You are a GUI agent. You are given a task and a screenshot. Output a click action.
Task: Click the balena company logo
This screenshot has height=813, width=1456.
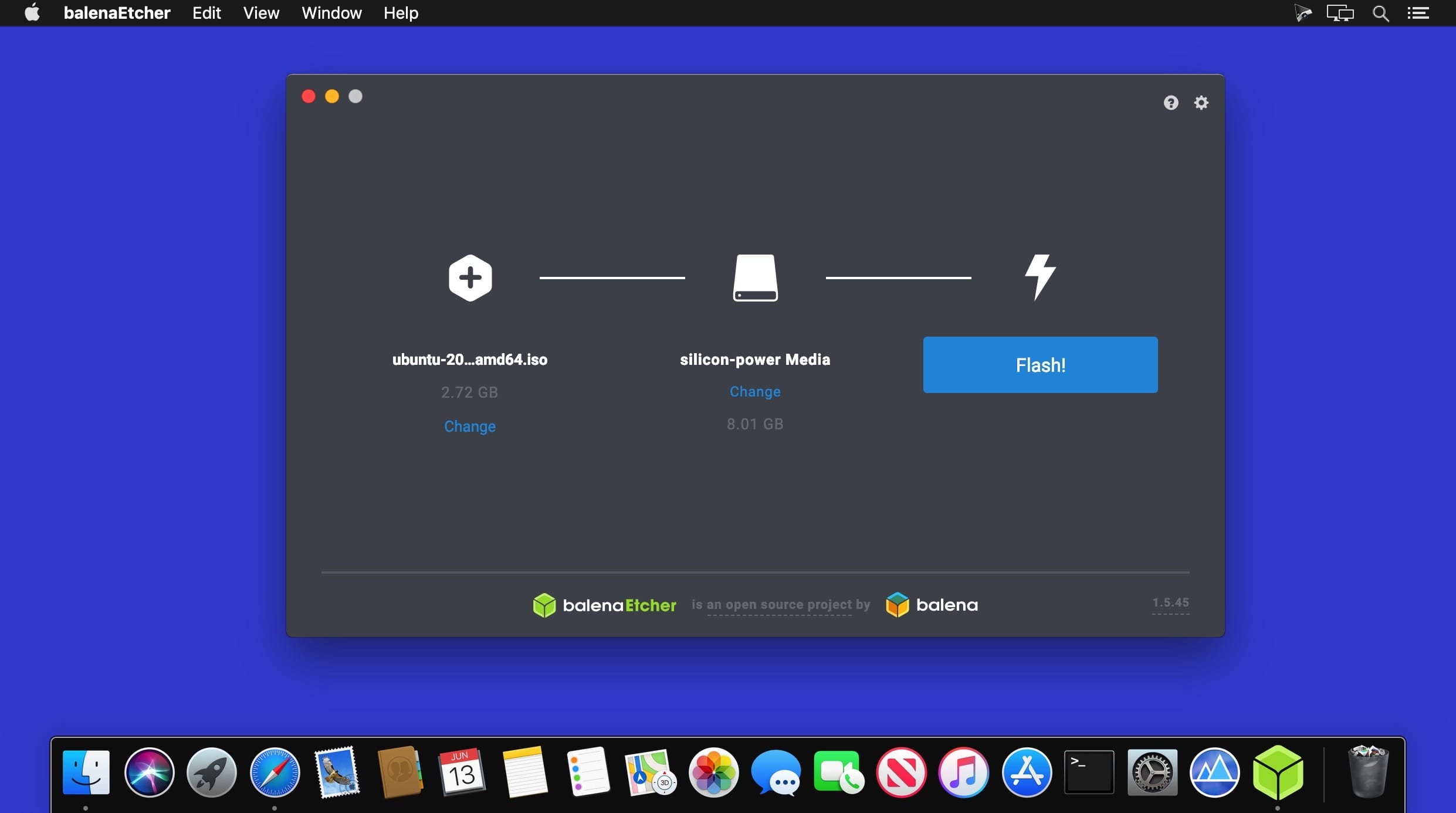932,605
